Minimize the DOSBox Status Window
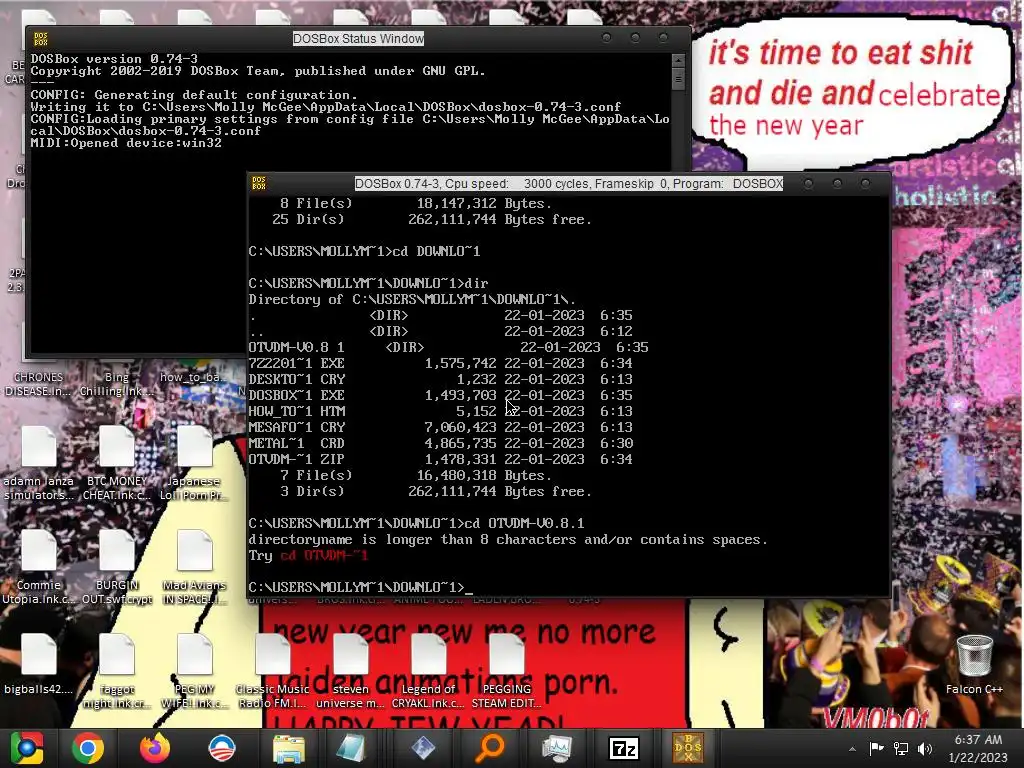 click(607, 38)
